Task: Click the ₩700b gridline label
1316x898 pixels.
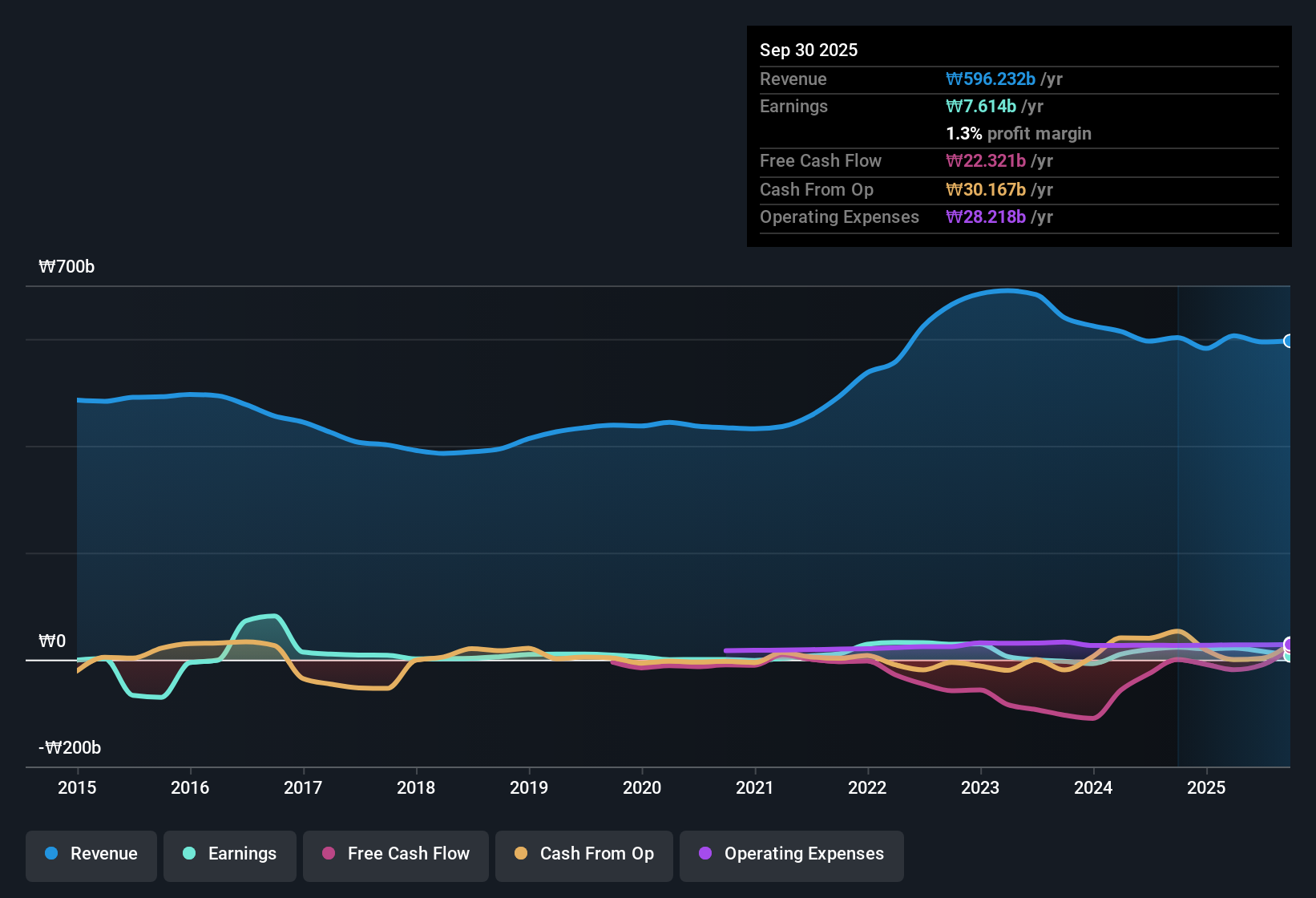Action: (67, 266)
